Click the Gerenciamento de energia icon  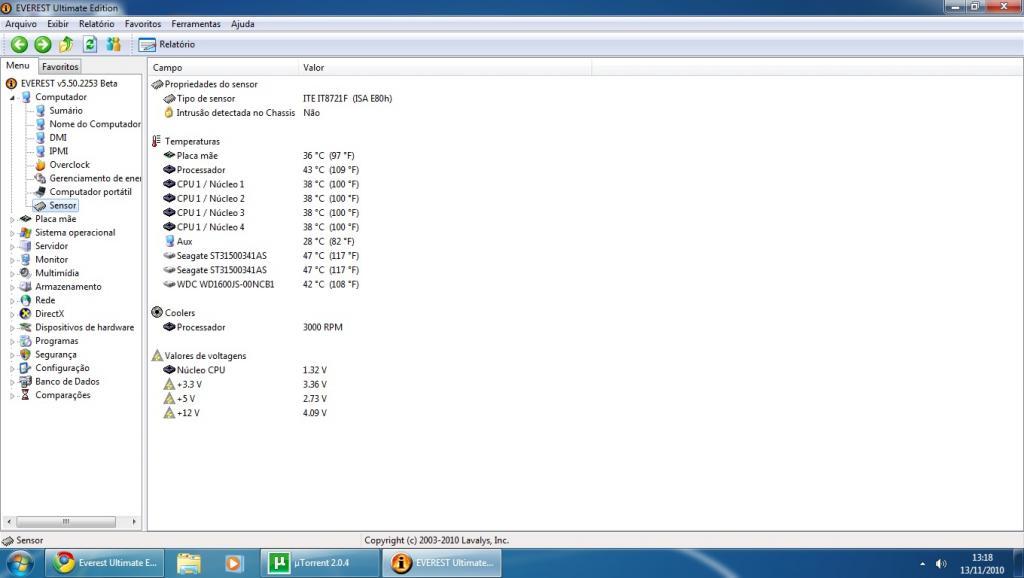pos(40,178)
